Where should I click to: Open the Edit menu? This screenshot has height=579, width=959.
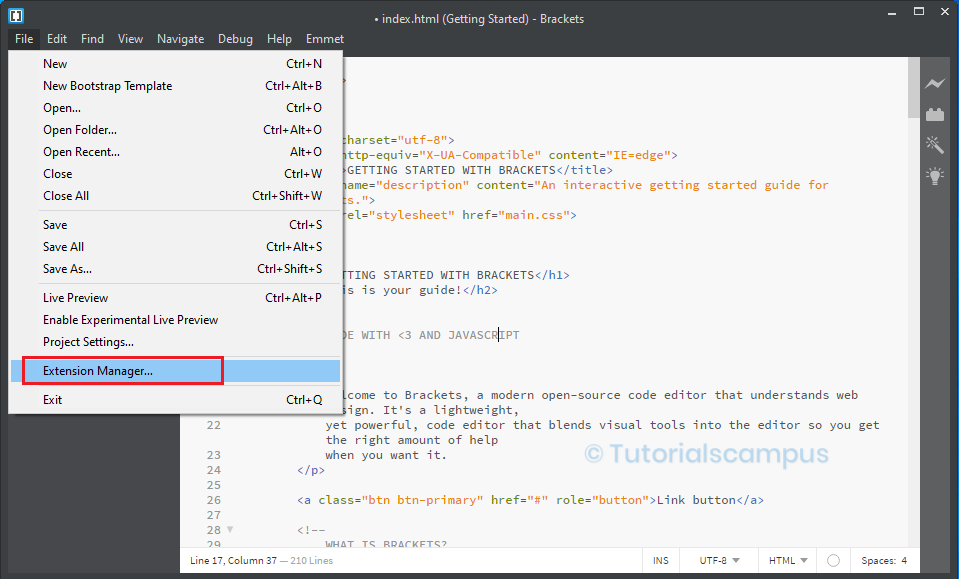click(x=57, y=39)
